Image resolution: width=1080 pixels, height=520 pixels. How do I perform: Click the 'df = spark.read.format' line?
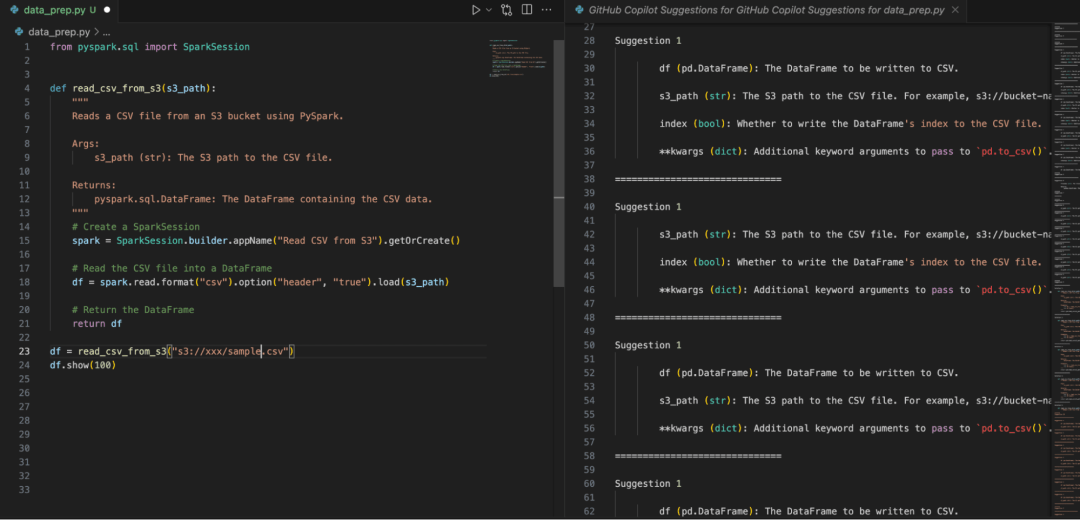point(260,282)
